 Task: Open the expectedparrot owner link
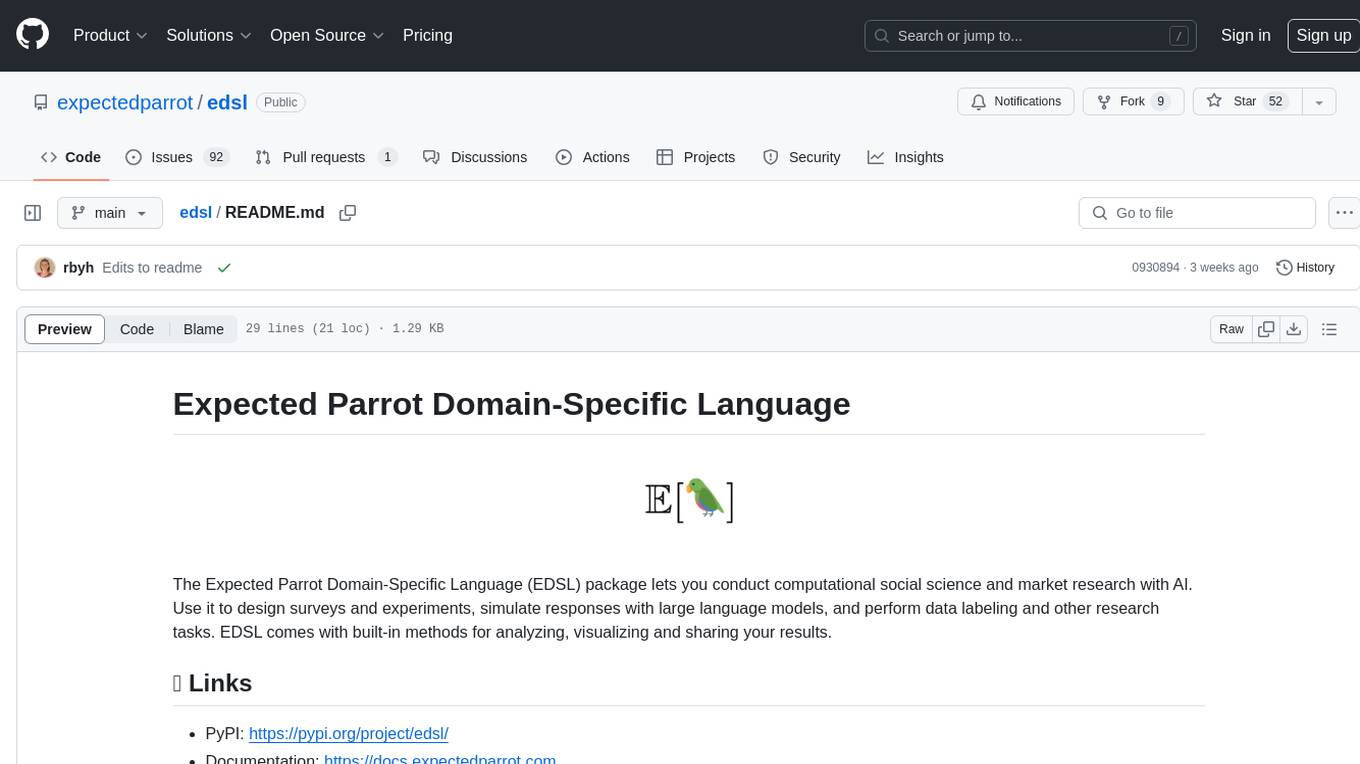[x=125, y=102]
